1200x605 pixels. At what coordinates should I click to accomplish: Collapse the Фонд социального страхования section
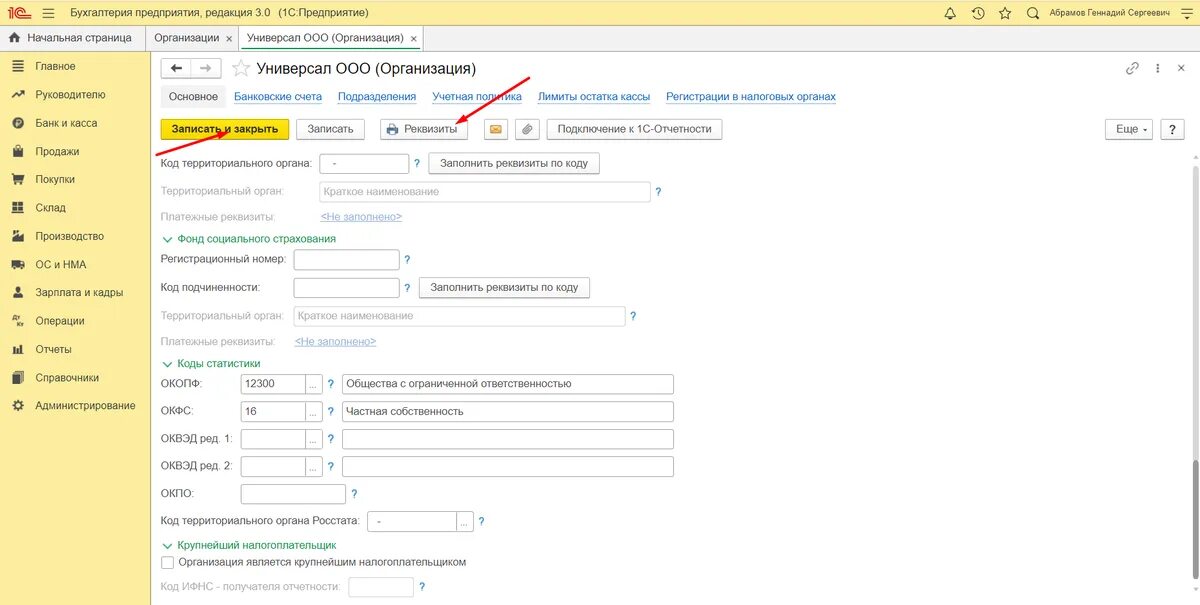tap(167, 239)
